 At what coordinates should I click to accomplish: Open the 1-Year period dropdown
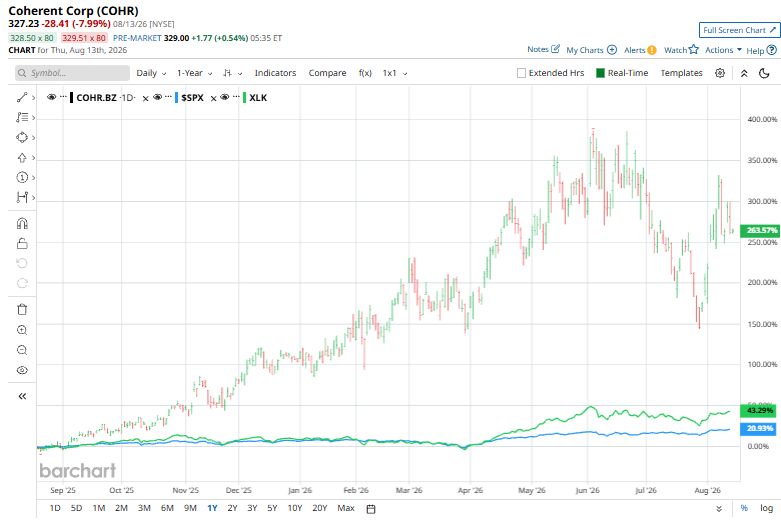(x=194, y=73)
